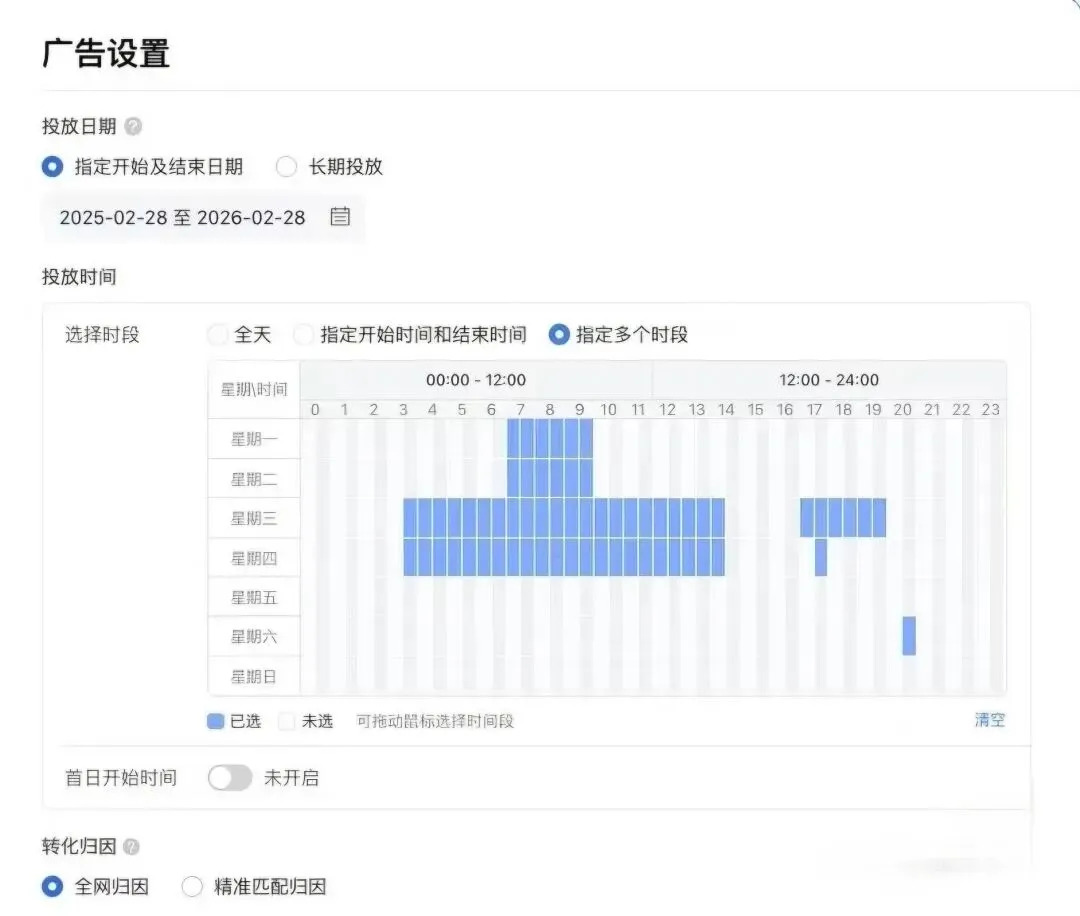Select the 长期投放 option
Screen dimensions: 1080x916
287,167
